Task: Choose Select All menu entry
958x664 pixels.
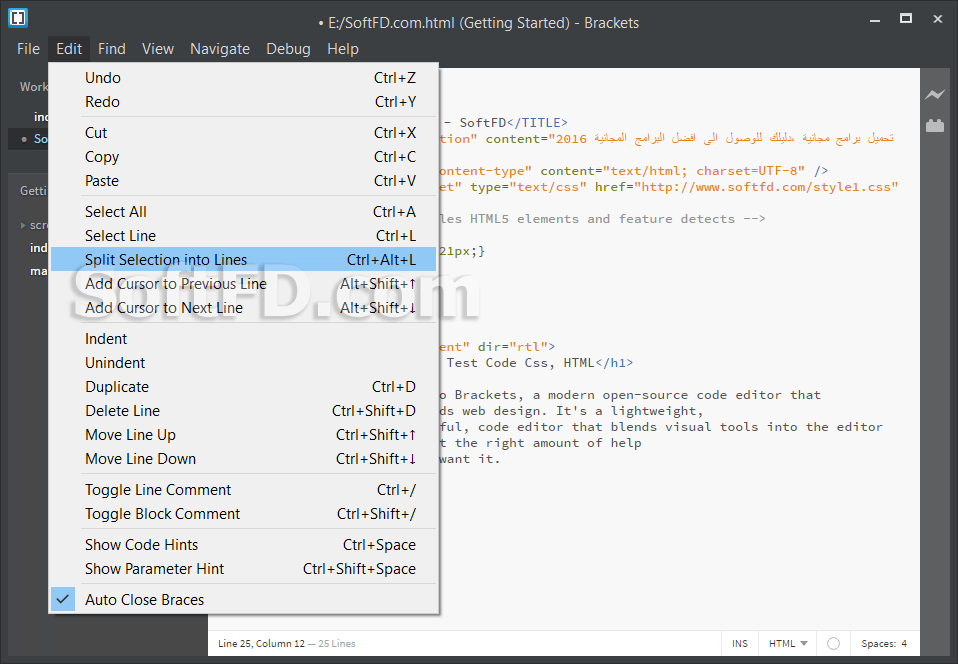Action: (243, 212)
